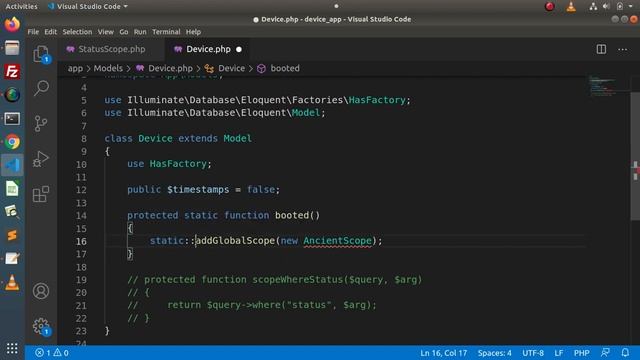Image resolution: width=640 pixels, height=360 pixels.
Task: Open the network status icon in top bar
Action: pos(593,7)
